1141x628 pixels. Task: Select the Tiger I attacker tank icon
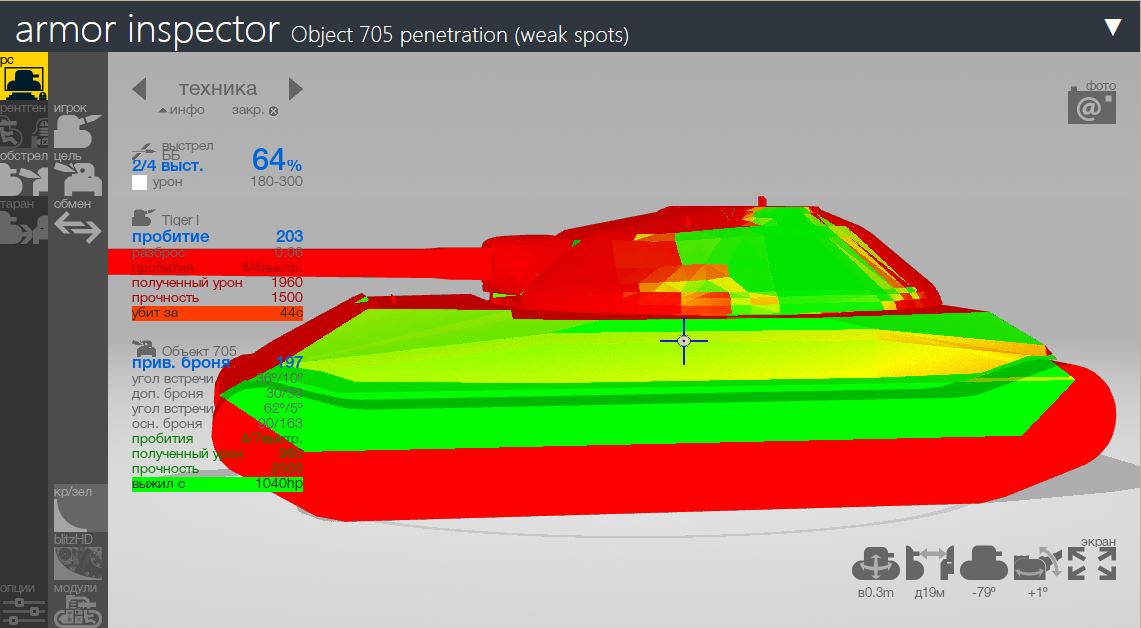(143, 218)
